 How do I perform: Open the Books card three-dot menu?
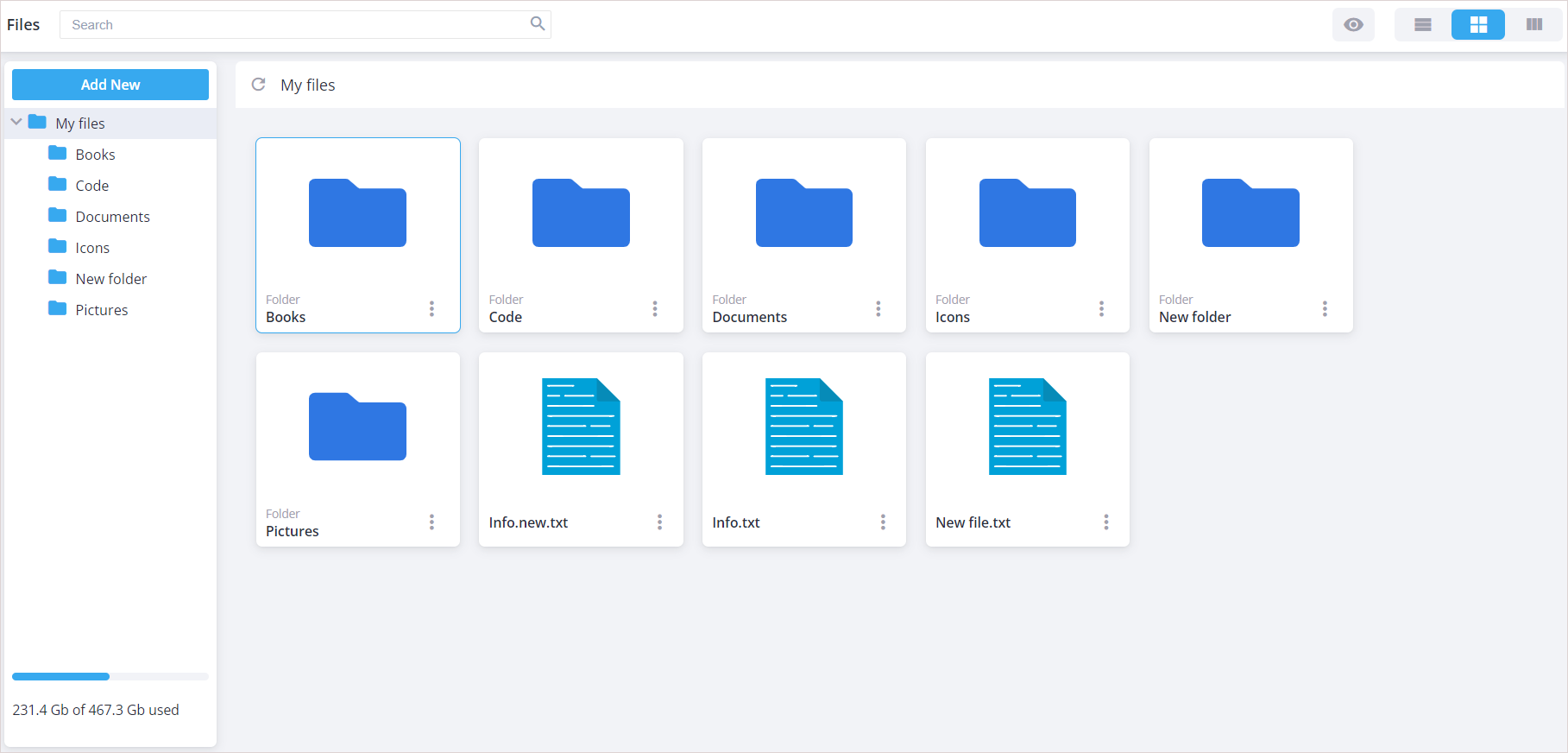tap(431, 308)
